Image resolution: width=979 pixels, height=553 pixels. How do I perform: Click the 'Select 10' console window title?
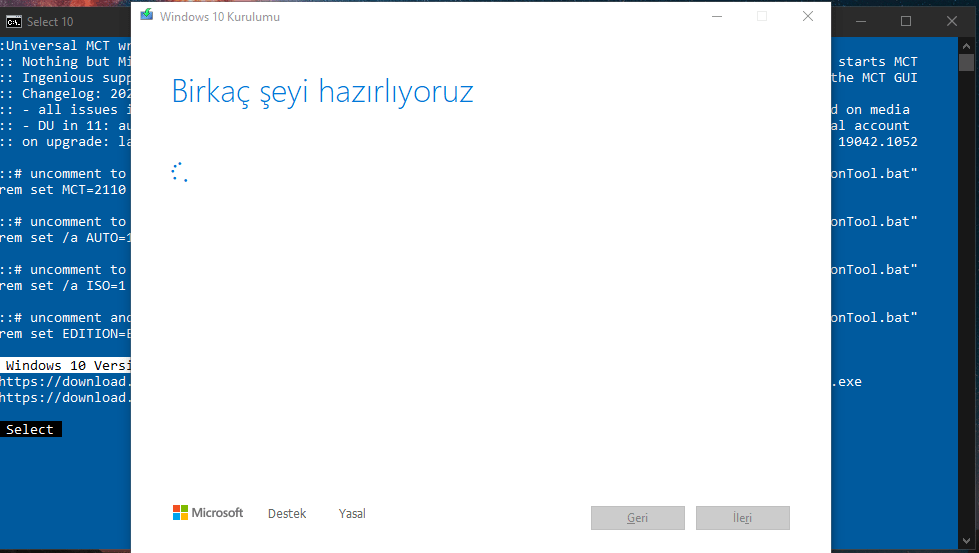[50, 22]
